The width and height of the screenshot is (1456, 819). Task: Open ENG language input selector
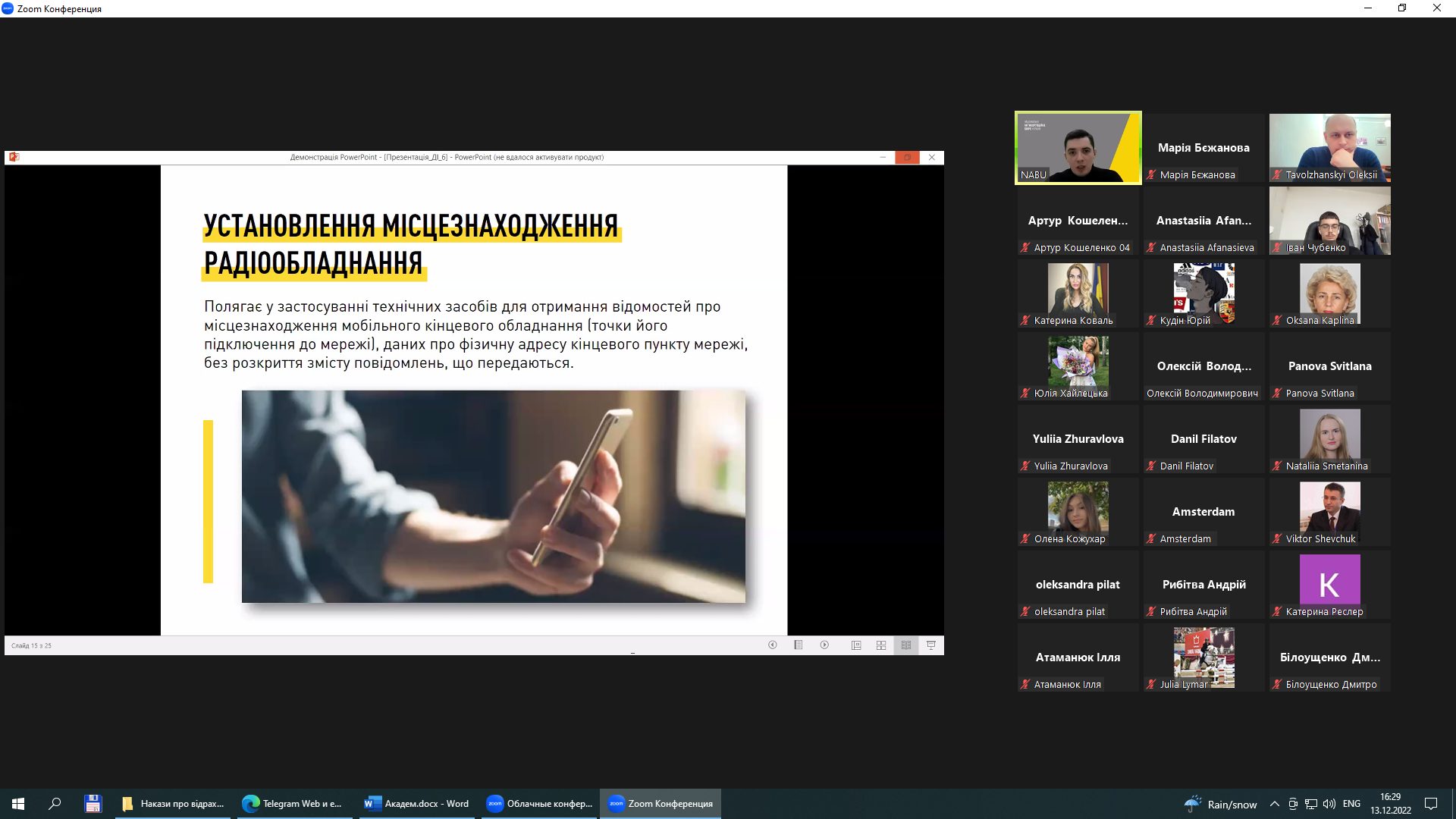pos(1351,804)
